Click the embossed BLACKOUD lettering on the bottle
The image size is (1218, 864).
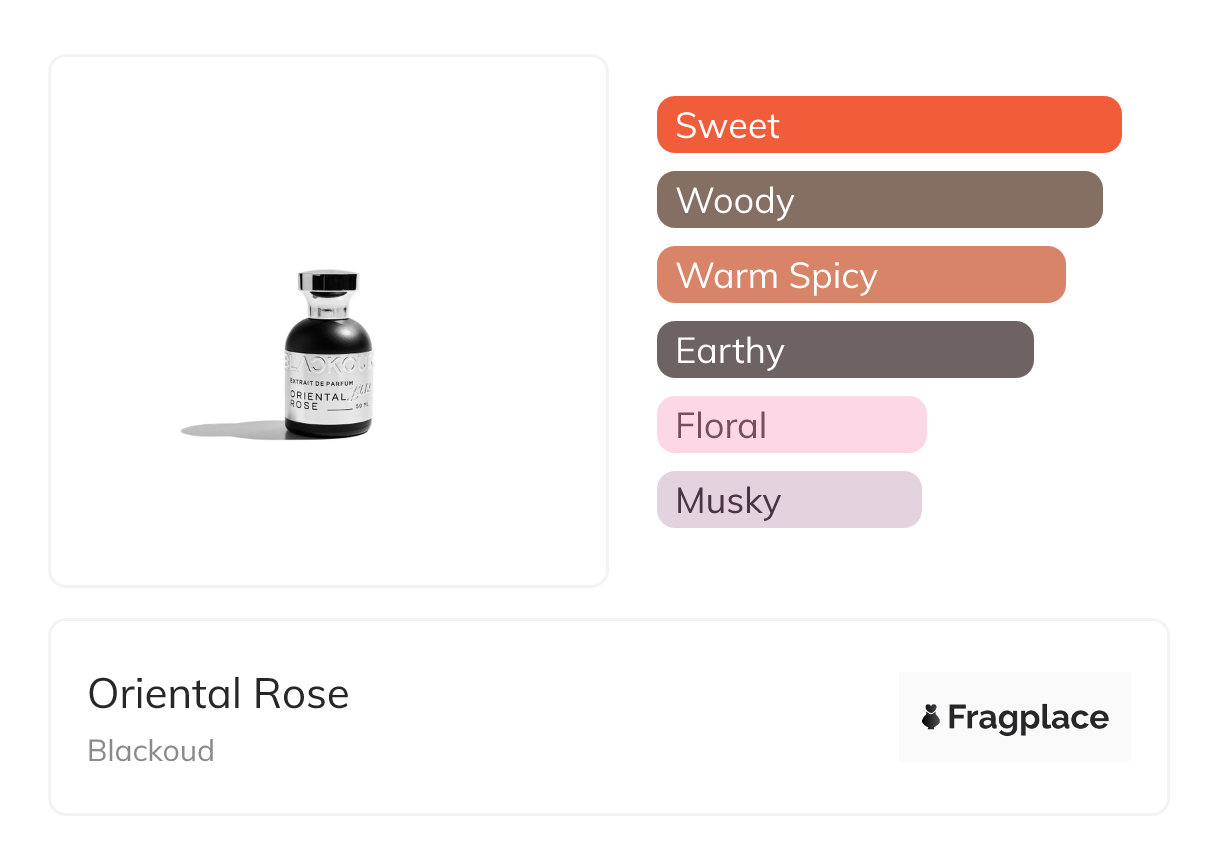(328, 361)
